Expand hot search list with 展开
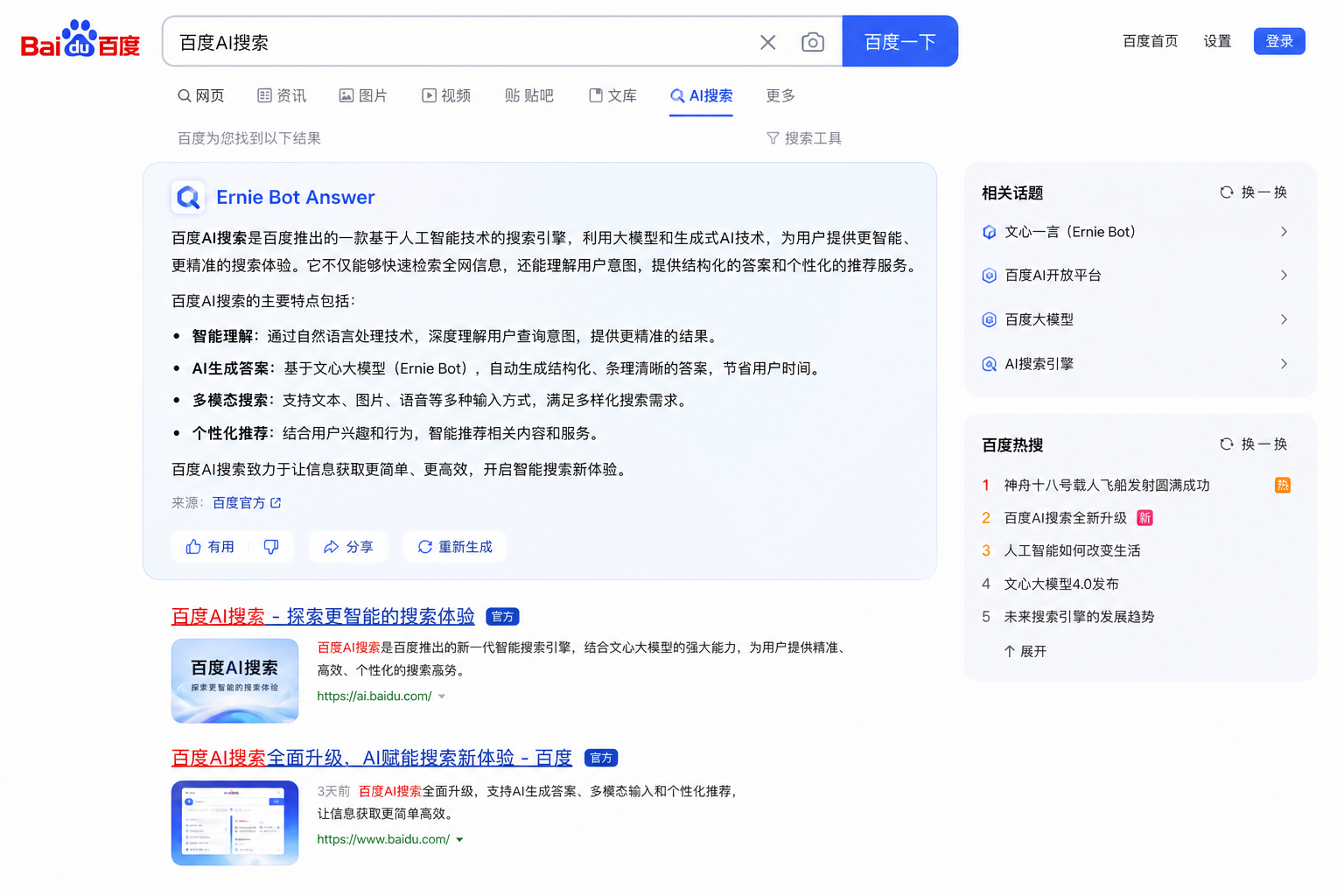Viewport: 1344px width, 896px height. tap(1025, 651)
